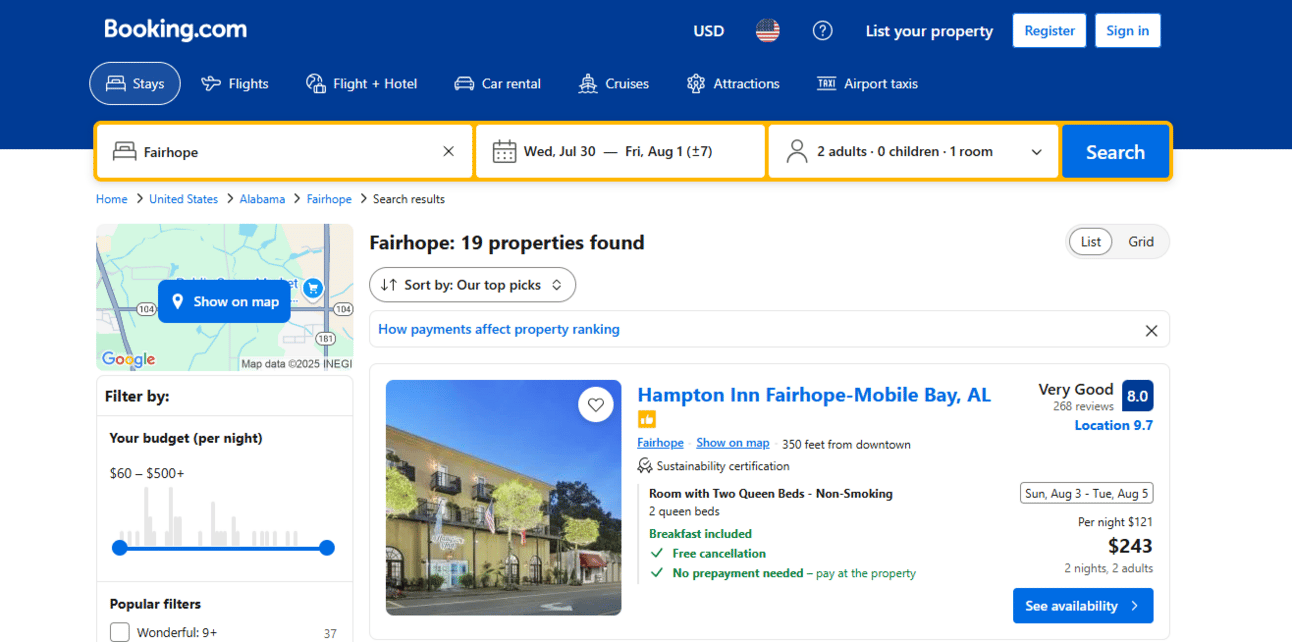Click the Location 9.7 score

(1113, 425)
